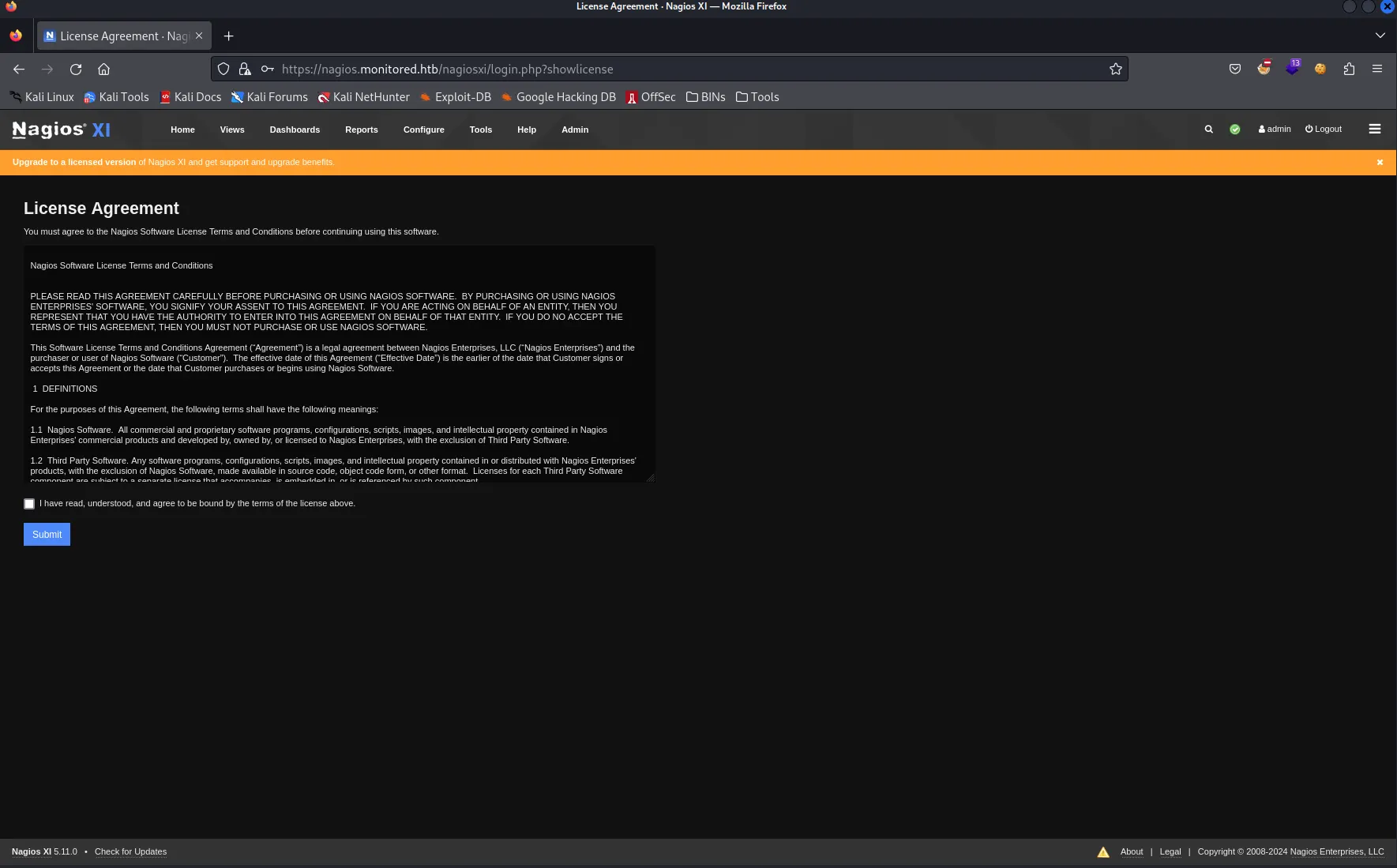Viewport: 1397px width, 868px height.
Task: Click the license text resize handle
Action: [x=651, y=478]
